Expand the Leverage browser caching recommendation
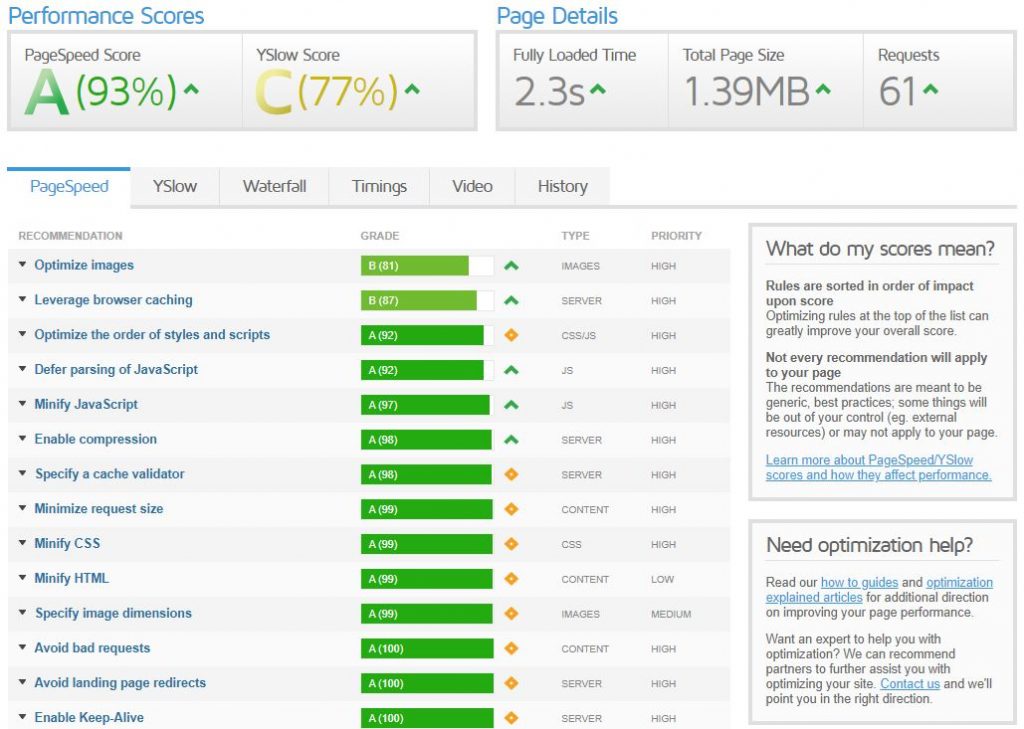The height and width of the screenshot is (729, 1024). [113, 300]
